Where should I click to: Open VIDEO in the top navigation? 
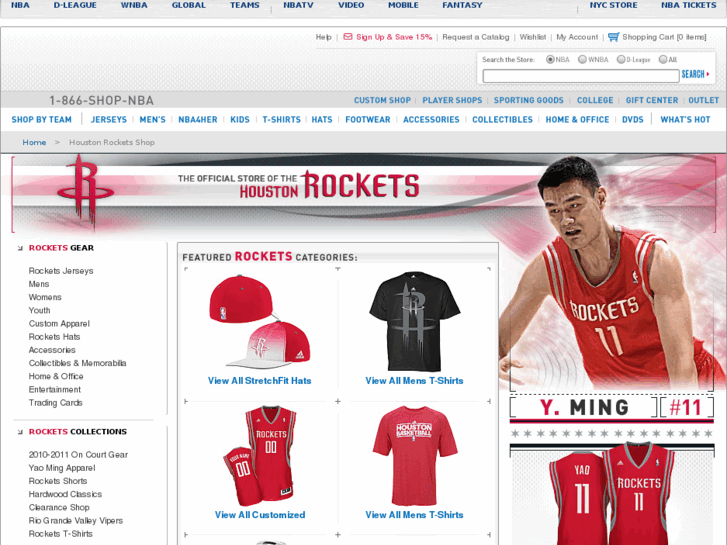tap(351, 5)
